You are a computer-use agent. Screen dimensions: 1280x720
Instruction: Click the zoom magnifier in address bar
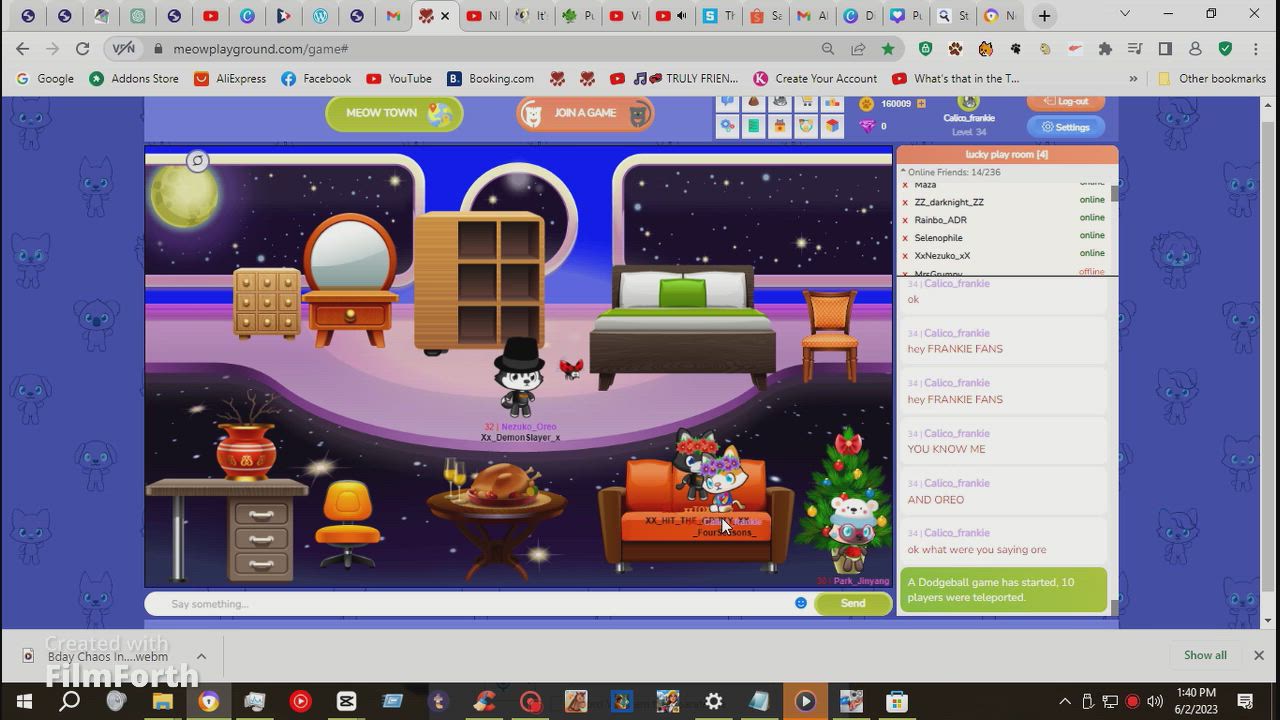[828, 49]
